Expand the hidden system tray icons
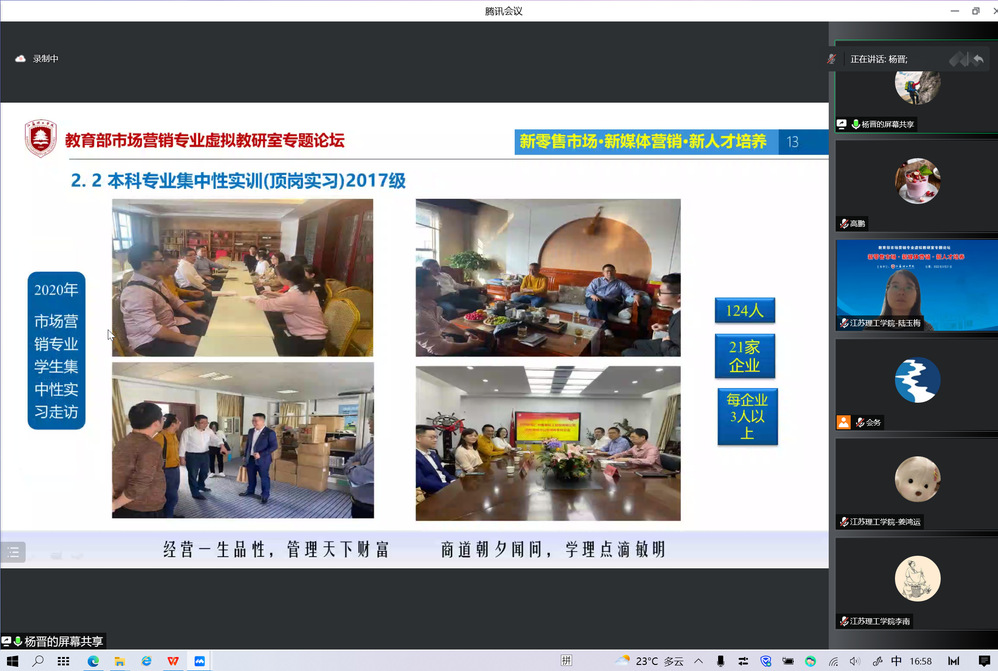998x671 pixels. (698, 661)
